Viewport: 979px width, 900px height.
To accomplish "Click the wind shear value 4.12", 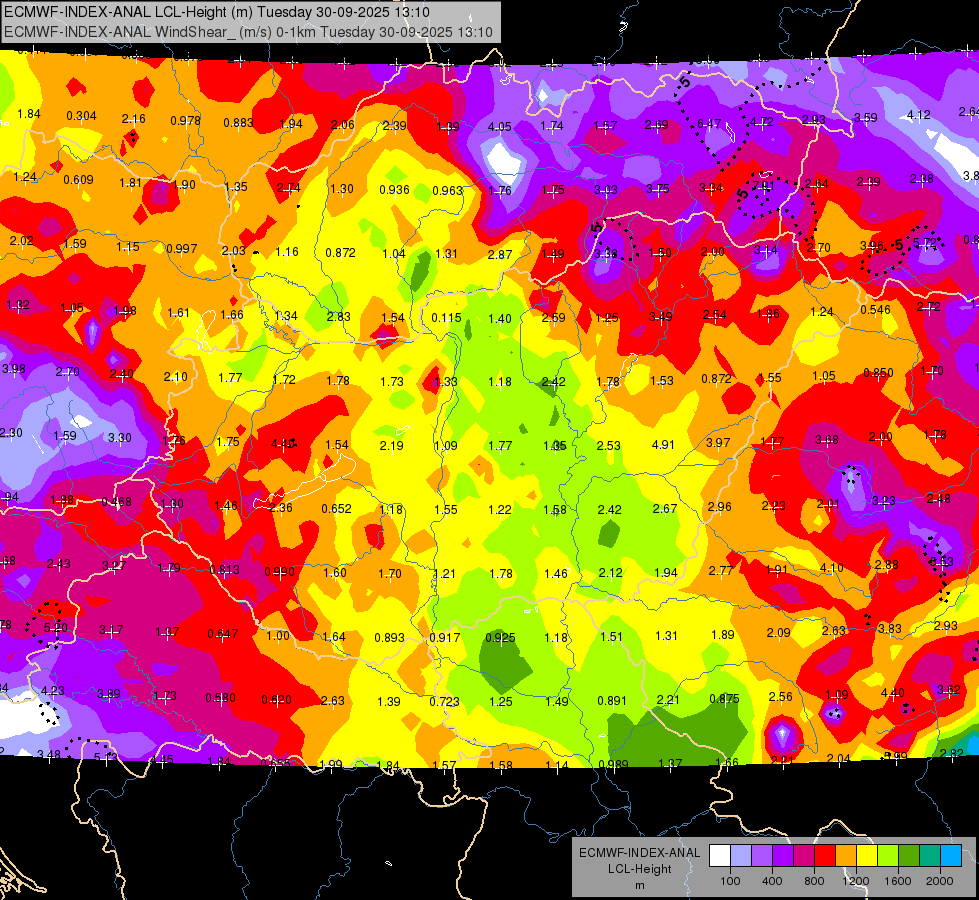I will click(918, 115).
